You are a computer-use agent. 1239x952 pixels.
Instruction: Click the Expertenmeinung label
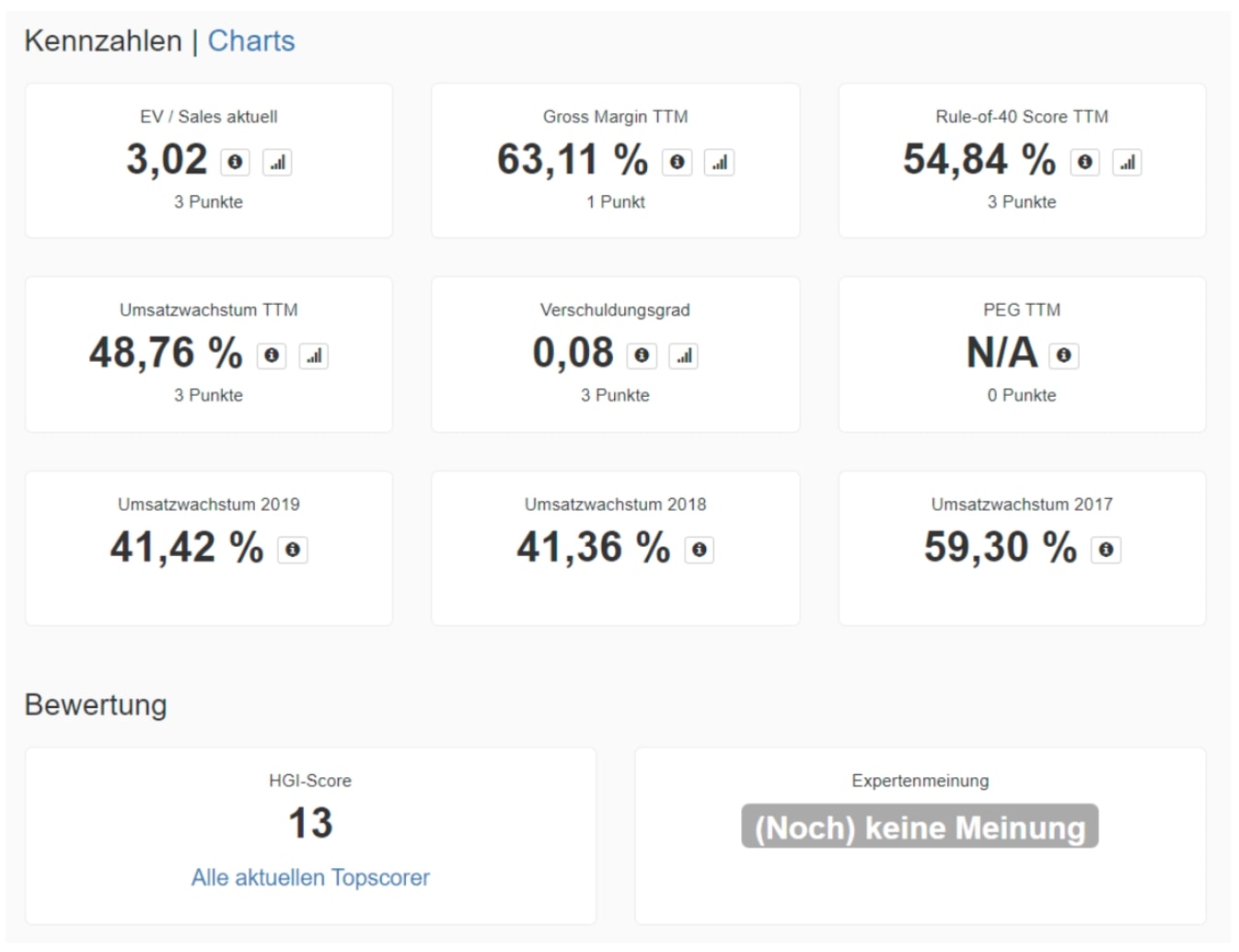(x=921, y=781)
